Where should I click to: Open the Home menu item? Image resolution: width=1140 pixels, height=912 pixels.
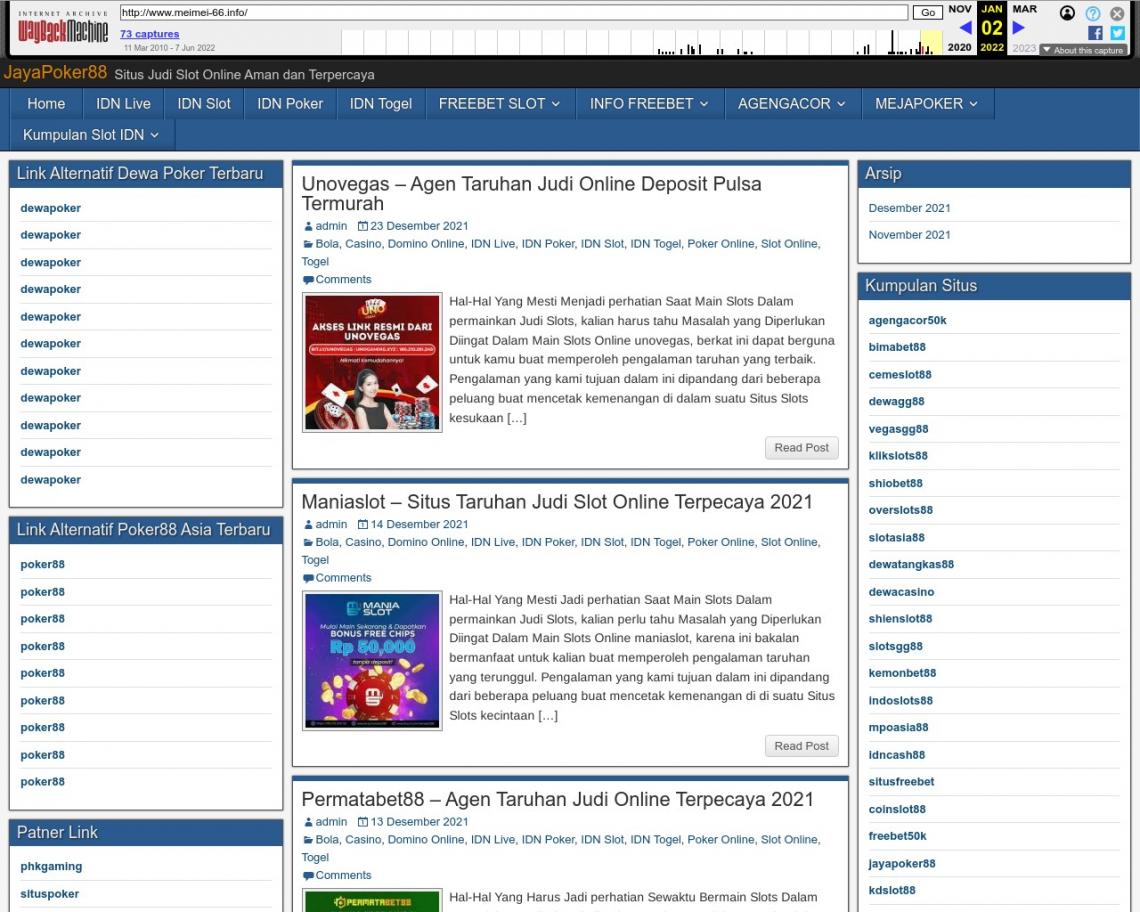point(46,103)
